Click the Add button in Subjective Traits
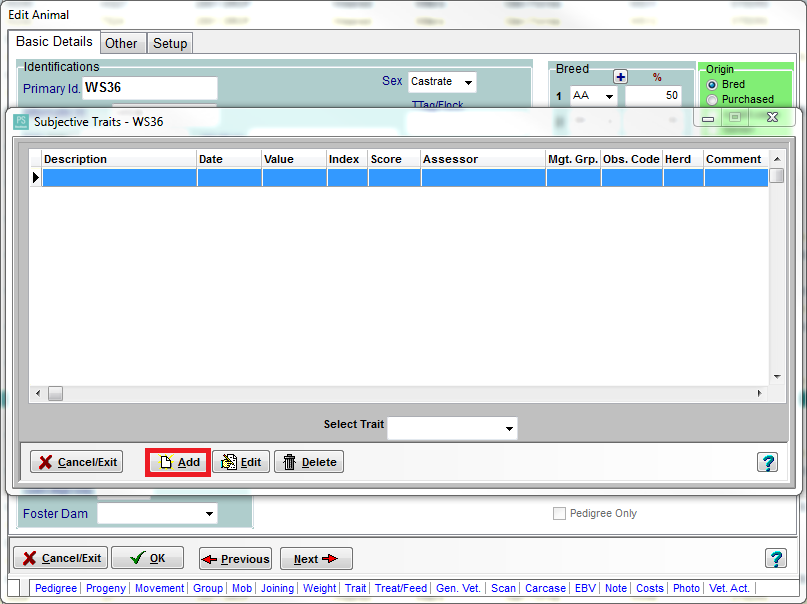The height and width of the screenshot is (604, 807). pyautogui.click(x=178, y=462)
